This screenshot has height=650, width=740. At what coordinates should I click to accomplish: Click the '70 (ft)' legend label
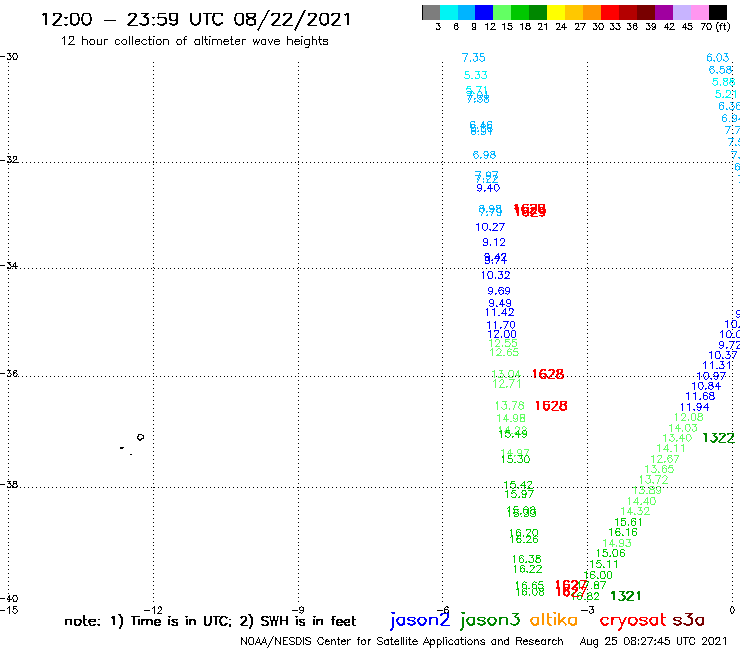[715, 26]
